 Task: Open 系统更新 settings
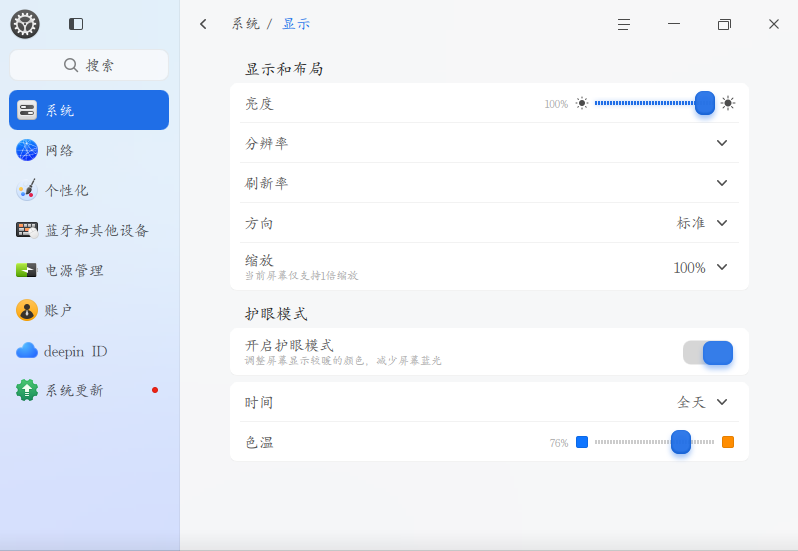coord(89,390)
